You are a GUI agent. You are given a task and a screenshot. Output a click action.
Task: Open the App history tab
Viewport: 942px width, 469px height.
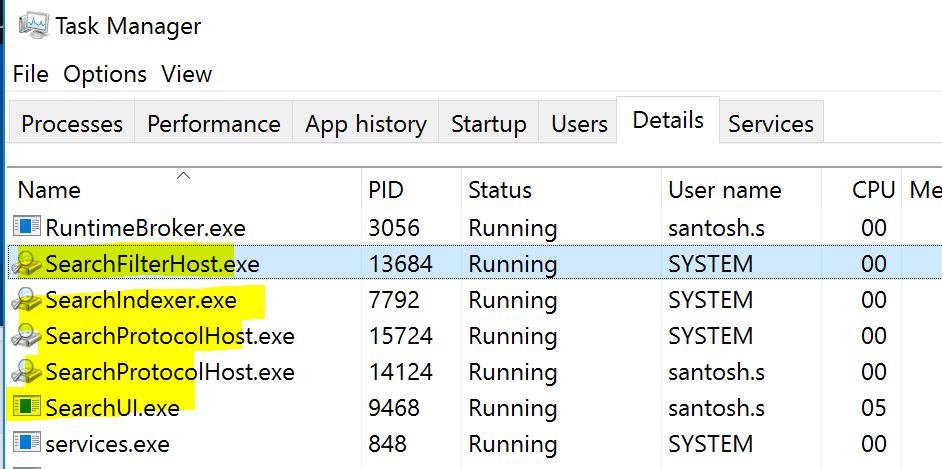pyautogui.click(x=365, y=124)
